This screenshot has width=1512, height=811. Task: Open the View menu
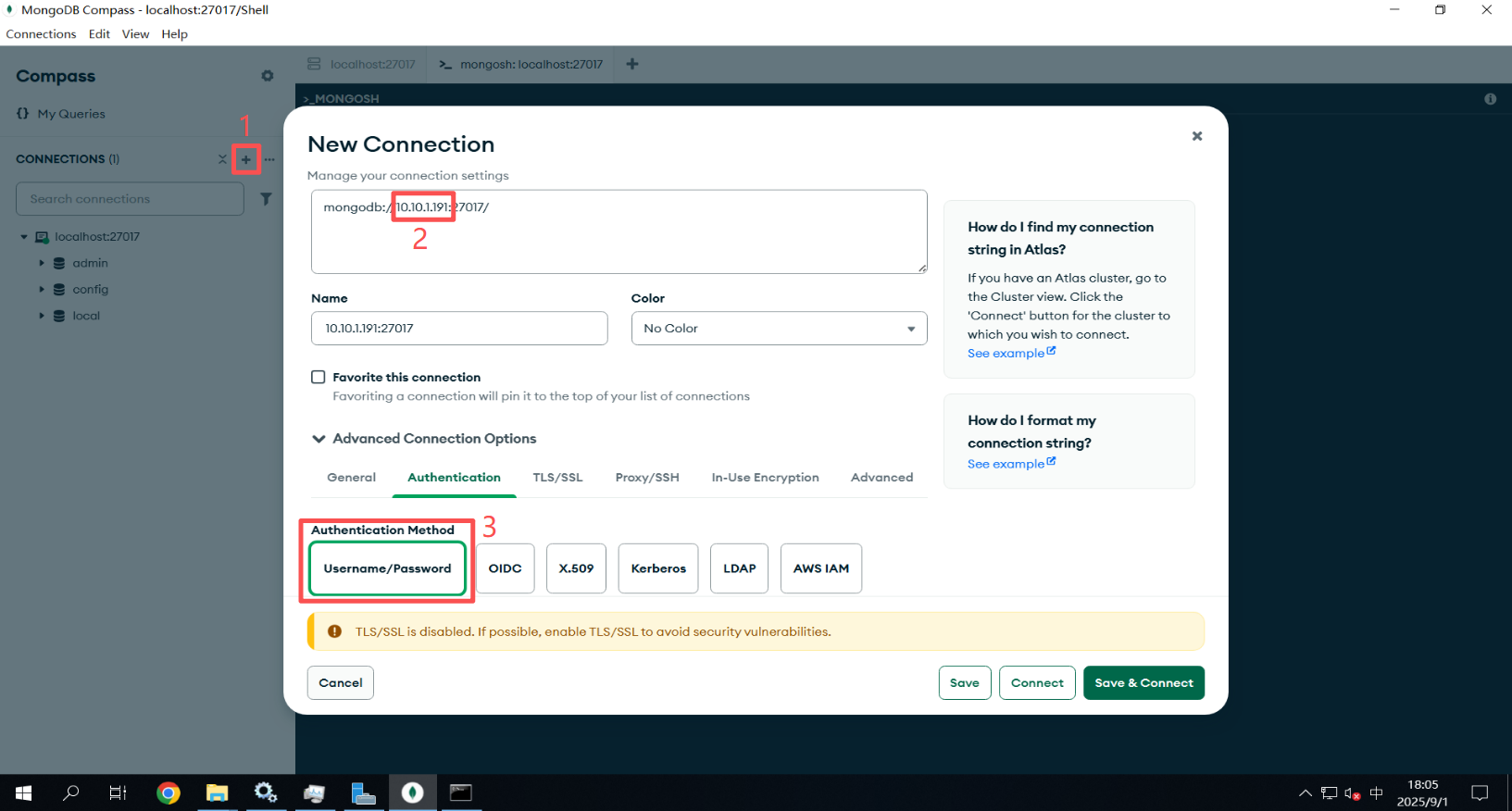click(135, 34)
